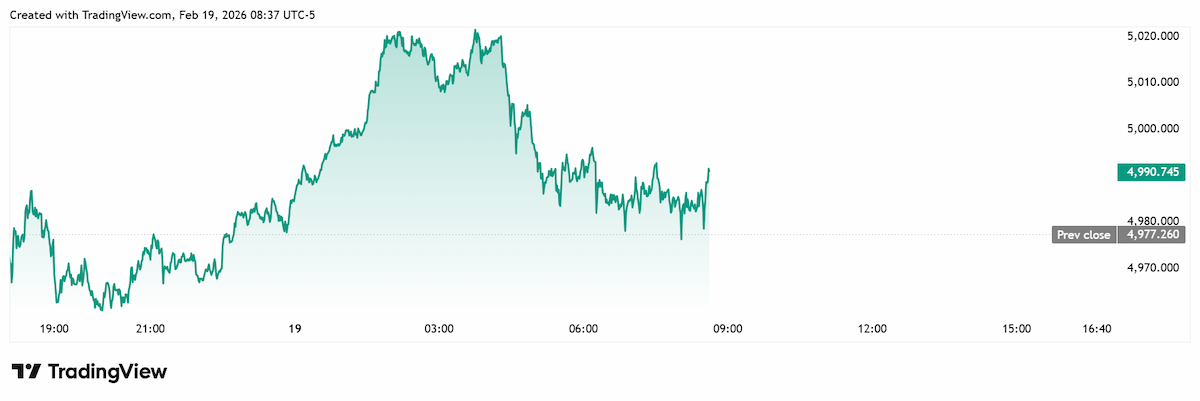The image size is (1200, 401).
Task: Click the 5,010.000 price scale label
Action: (x=1153, y=82)
